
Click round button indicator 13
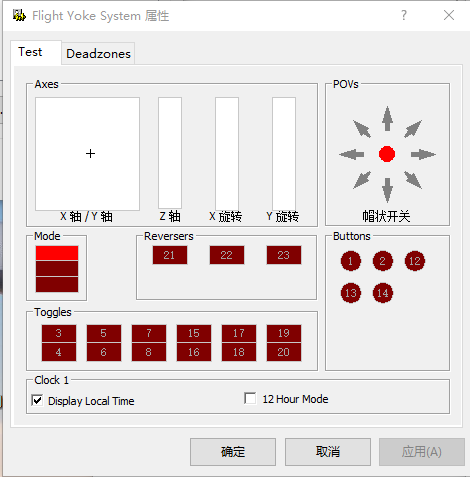pos(351,293)
